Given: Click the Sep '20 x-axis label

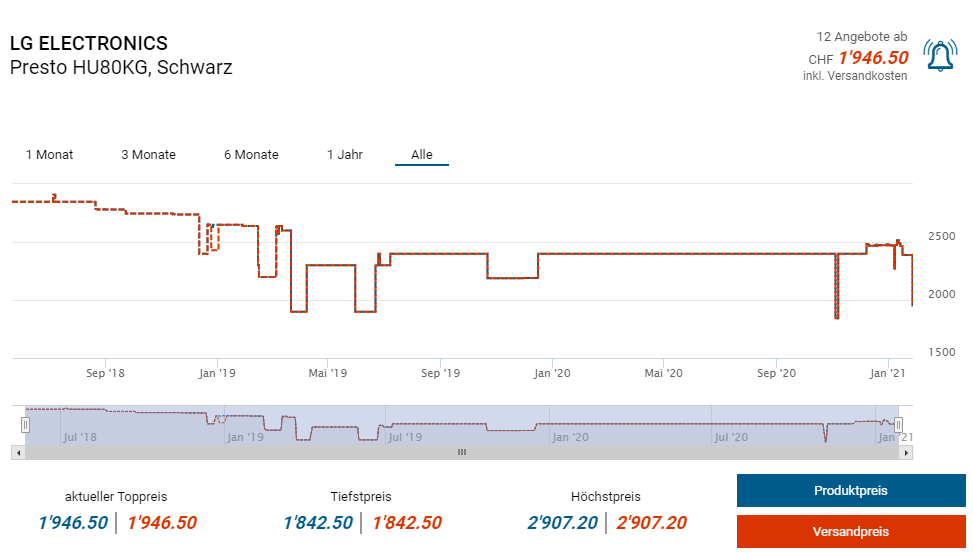Looking at the screenshot, I should (x=776, y=373).
